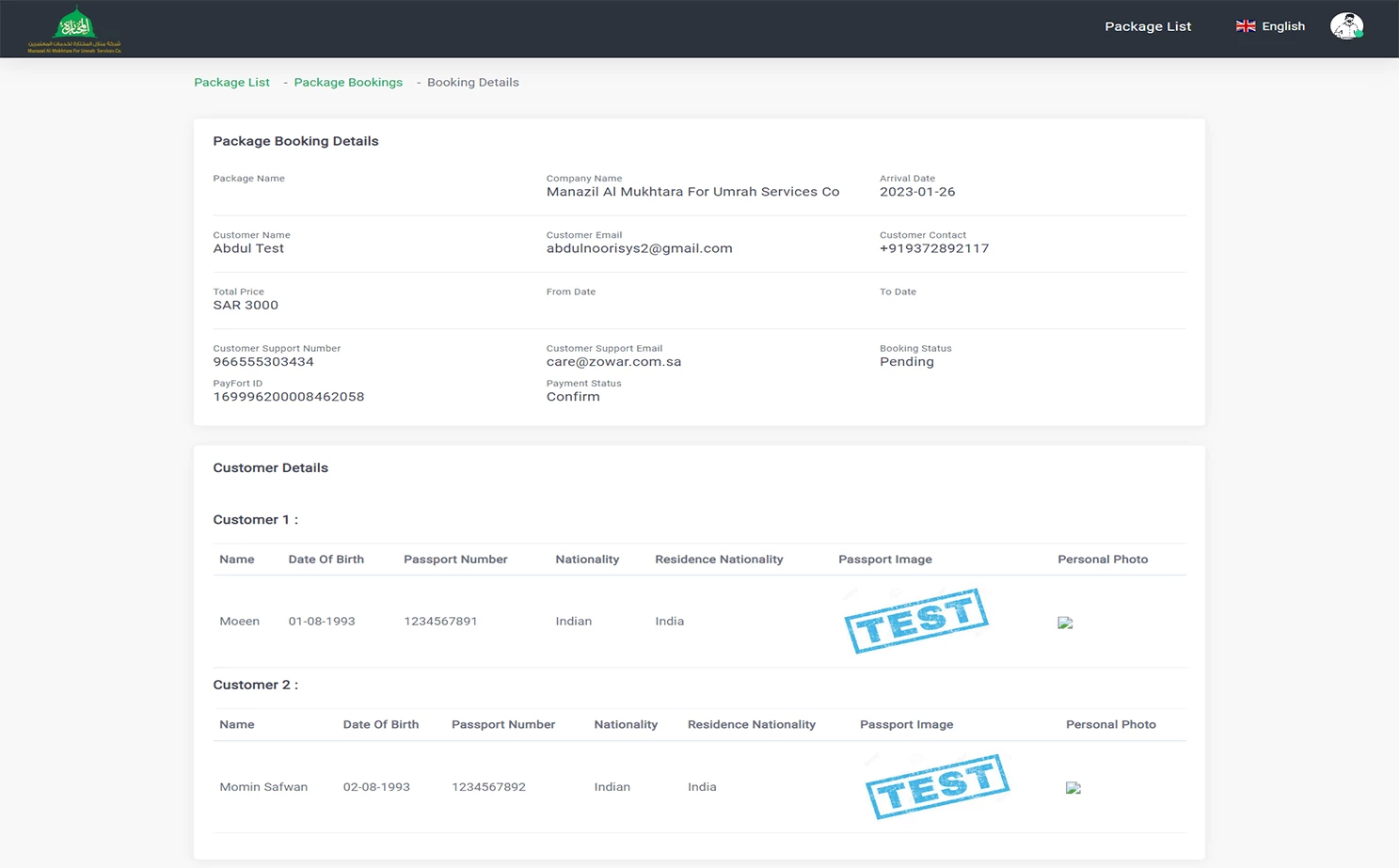Select Package List in the top navigation
The image size is (1399, 868).
1147,26
